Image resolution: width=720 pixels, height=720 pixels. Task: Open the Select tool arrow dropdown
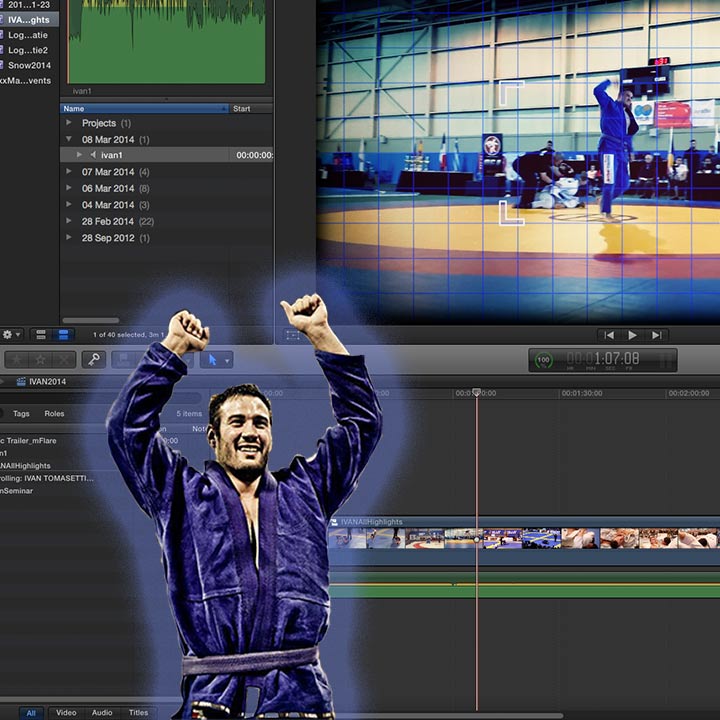coord(227,361)
